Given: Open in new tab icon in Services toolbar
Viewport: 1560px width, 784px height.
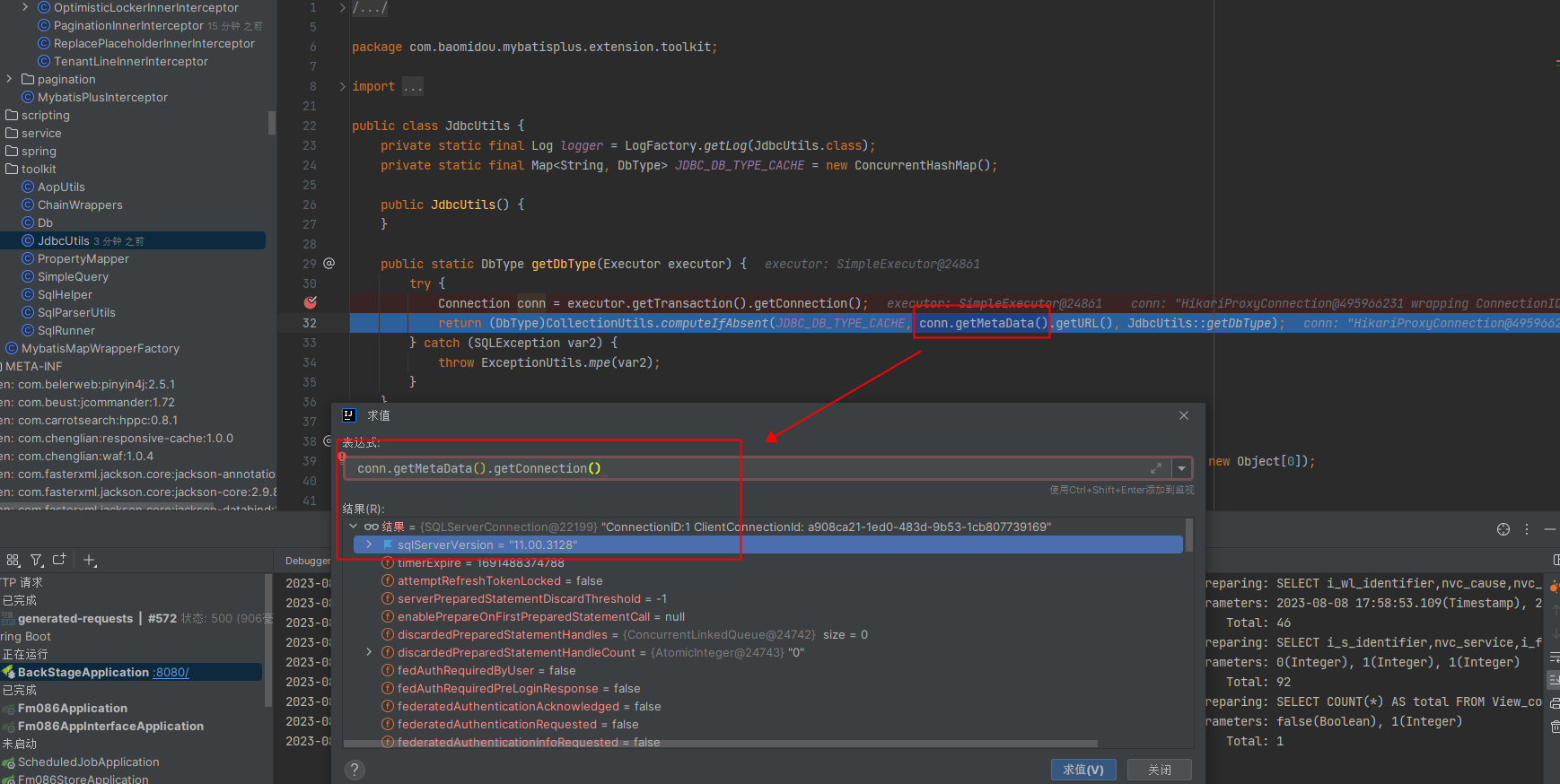Looking at the screenshot, I should pos(59,560).
